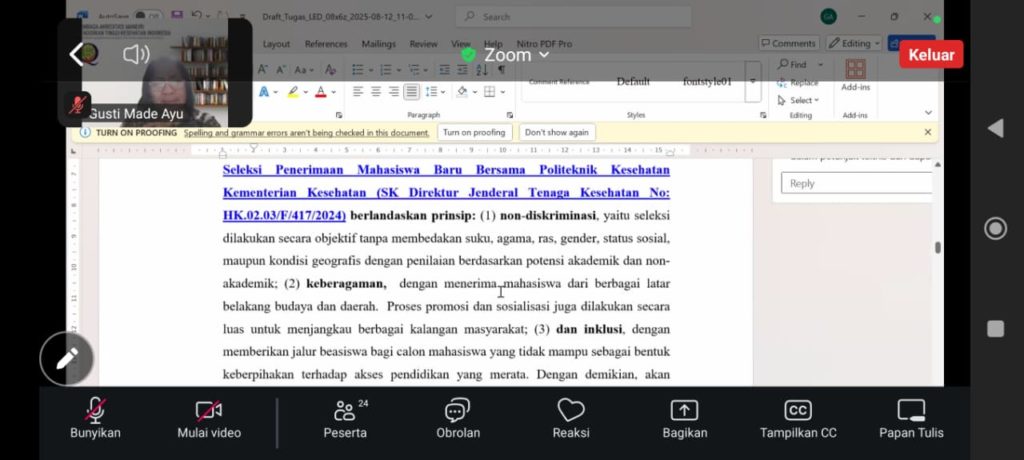Click the Decrease Indent icon
This screenshot has width=1024, height=460.
(x=444, y=69)
